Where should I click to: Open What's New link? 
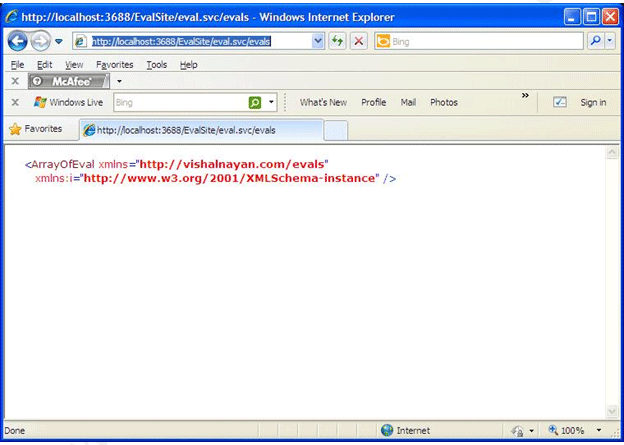[323, 102]
